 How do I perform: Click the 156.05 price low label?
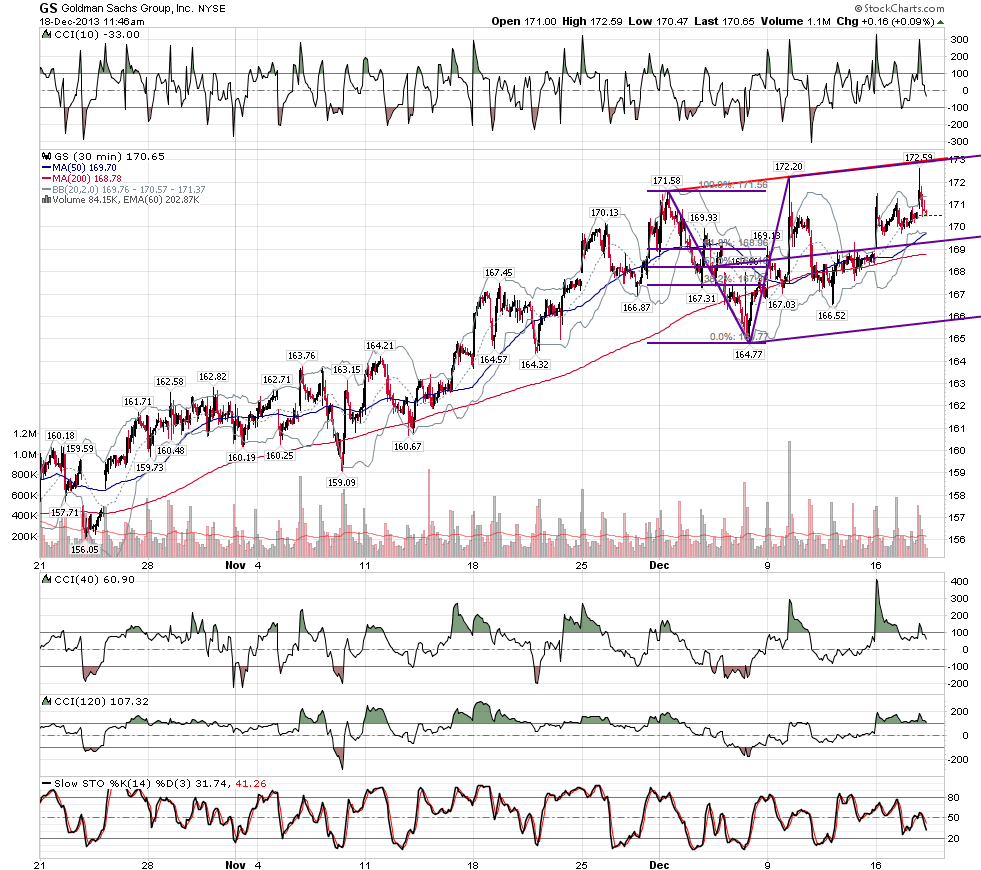click(x=84, y=550)
